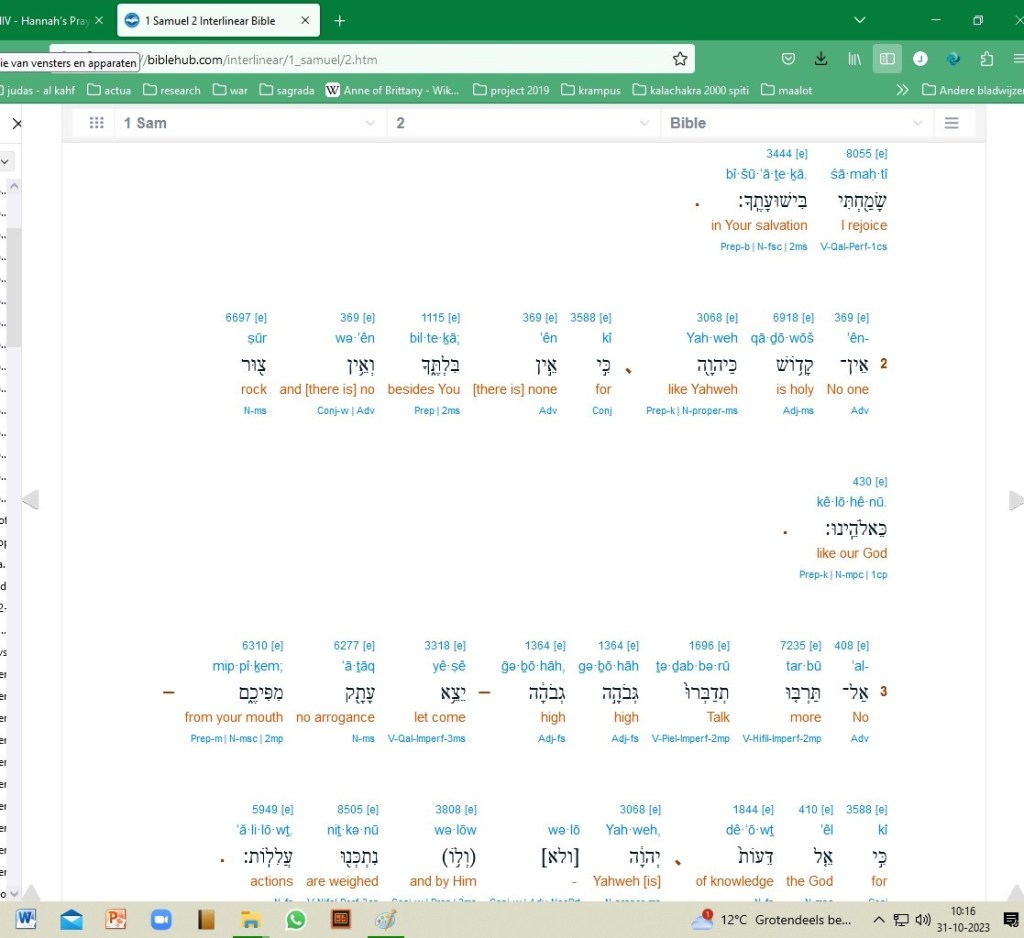Open the 'research' bookmarks folder

pos(171,90)
